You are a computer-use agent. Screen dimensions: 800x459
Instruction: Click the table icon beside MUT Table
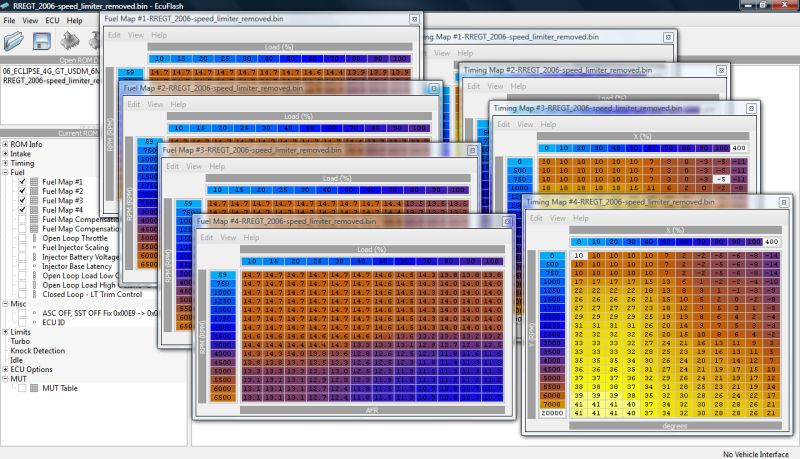click(x=35, y=387)
